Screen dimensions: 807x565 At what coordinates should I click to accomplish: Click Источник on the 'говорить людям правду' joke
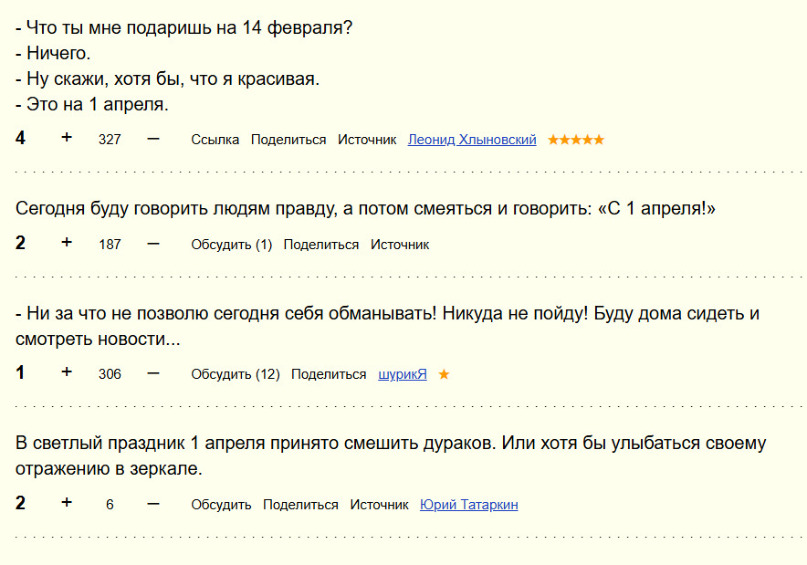click(x=400, y=245)
